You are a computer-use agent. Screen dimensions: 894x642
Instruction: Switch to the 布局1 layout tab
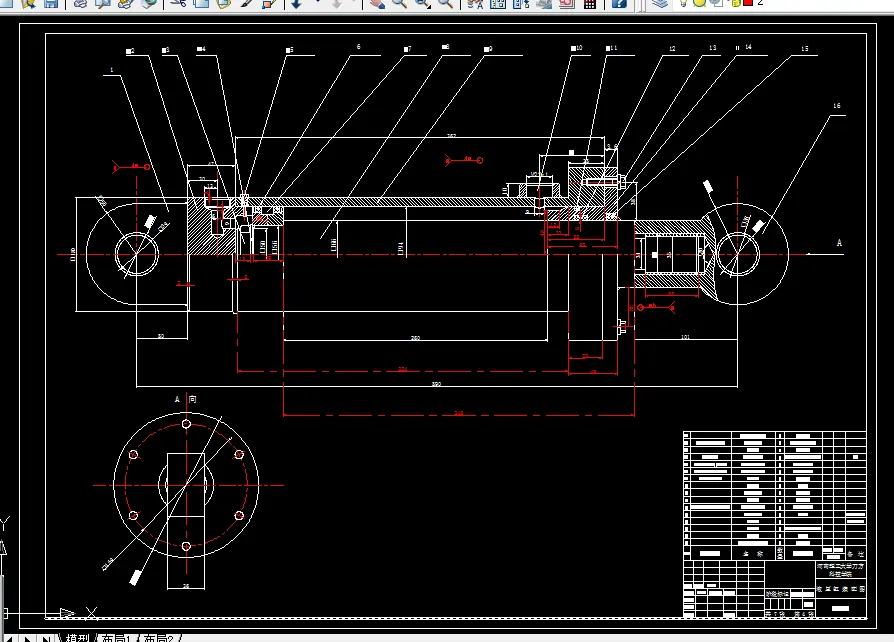116,638
